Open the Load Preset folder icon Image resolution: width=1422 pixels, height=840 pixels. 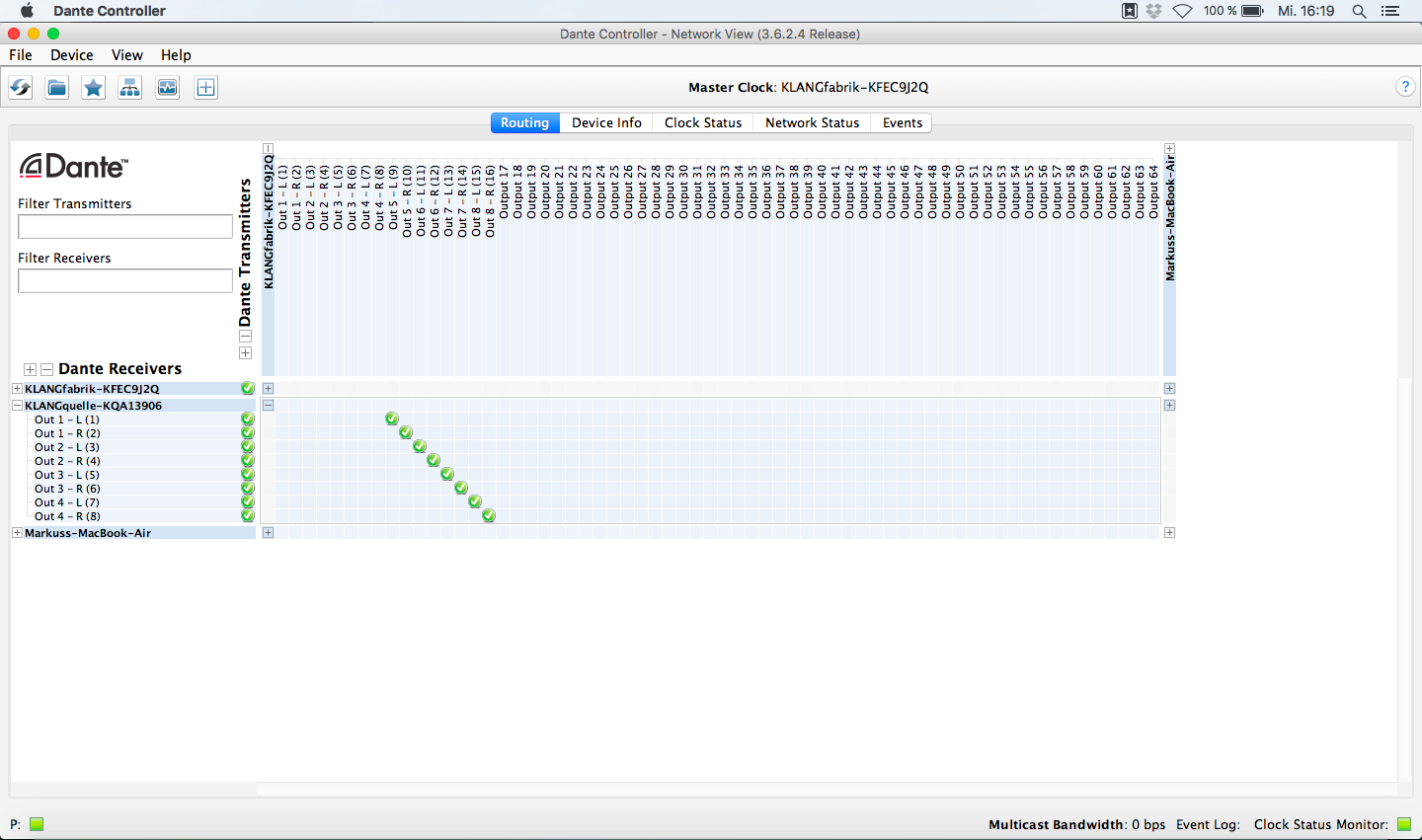pyautogui.click(x=57, y=88)
